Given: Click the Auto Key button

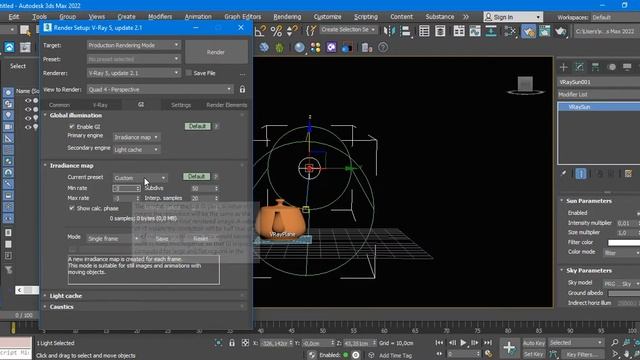Looking at the screenshot, I should coord(534,343).
